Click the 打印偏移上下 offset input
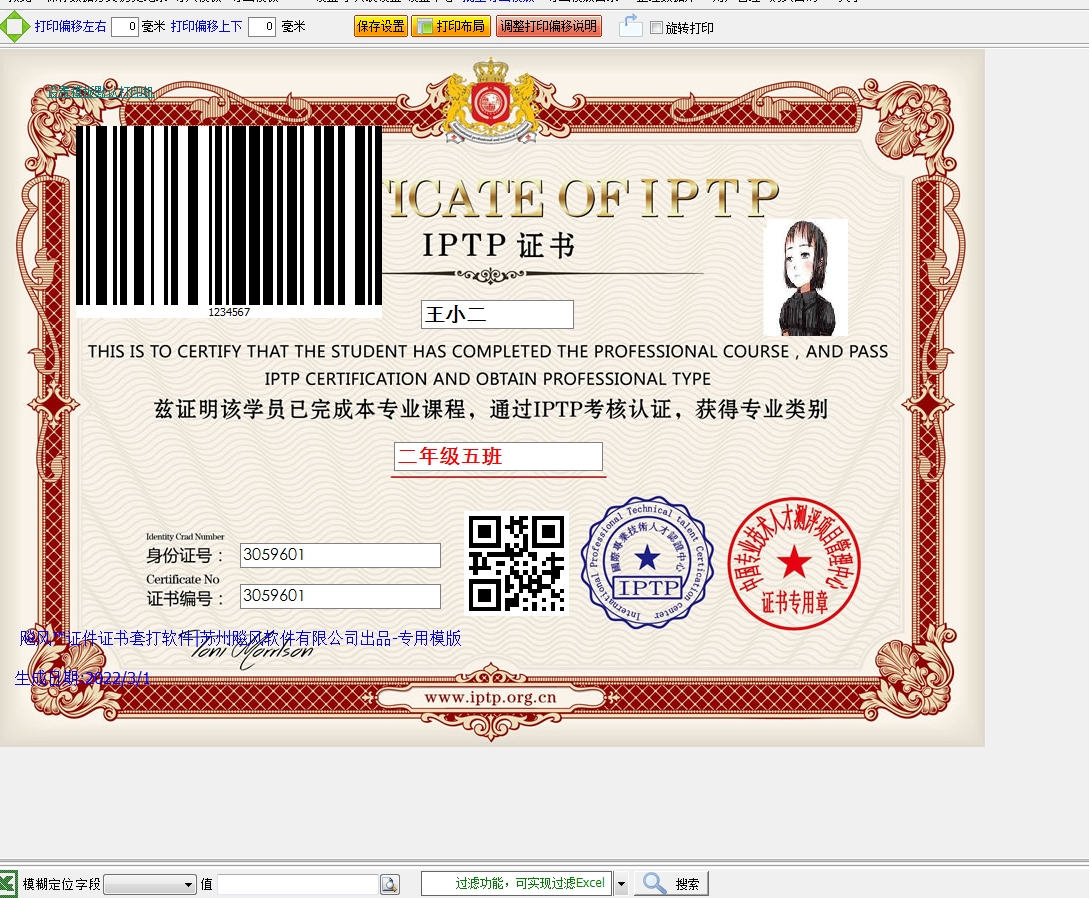 pyautogui.click(x=261, y=27)
